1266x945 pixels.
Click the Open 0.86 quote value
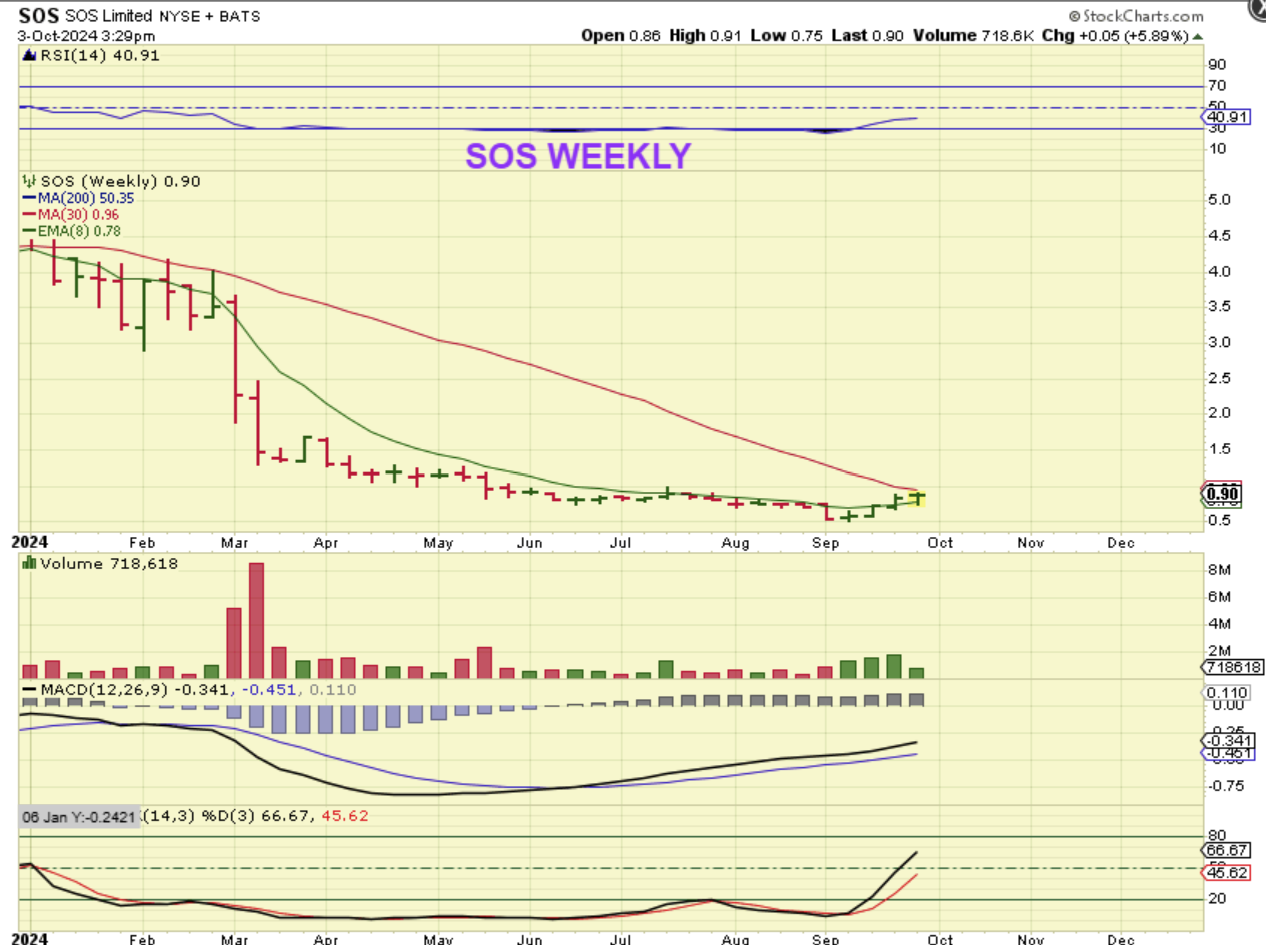tap(620, 35)
